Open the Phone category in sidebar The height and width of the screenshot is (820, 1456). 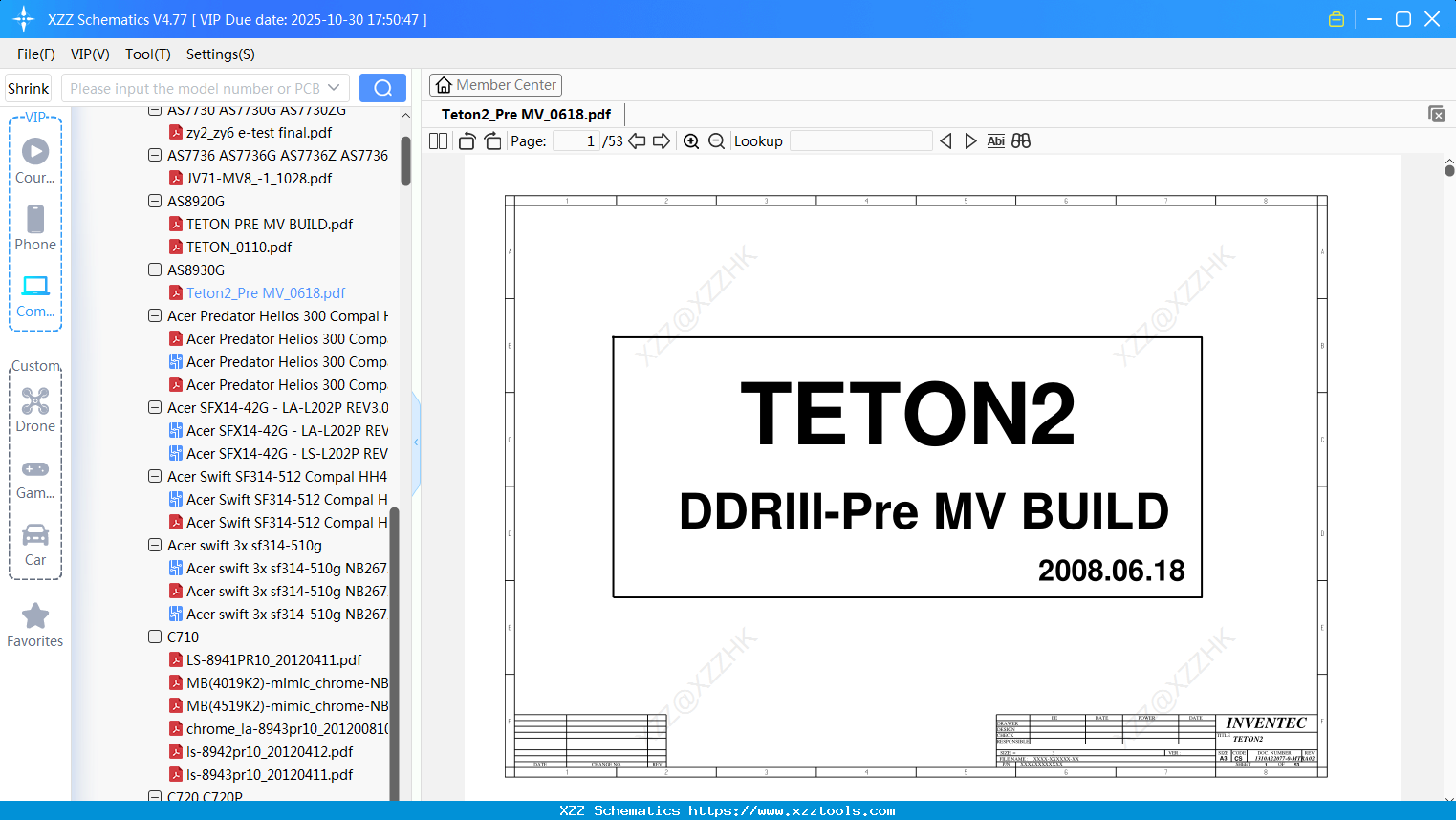click(x=35, y=227)
